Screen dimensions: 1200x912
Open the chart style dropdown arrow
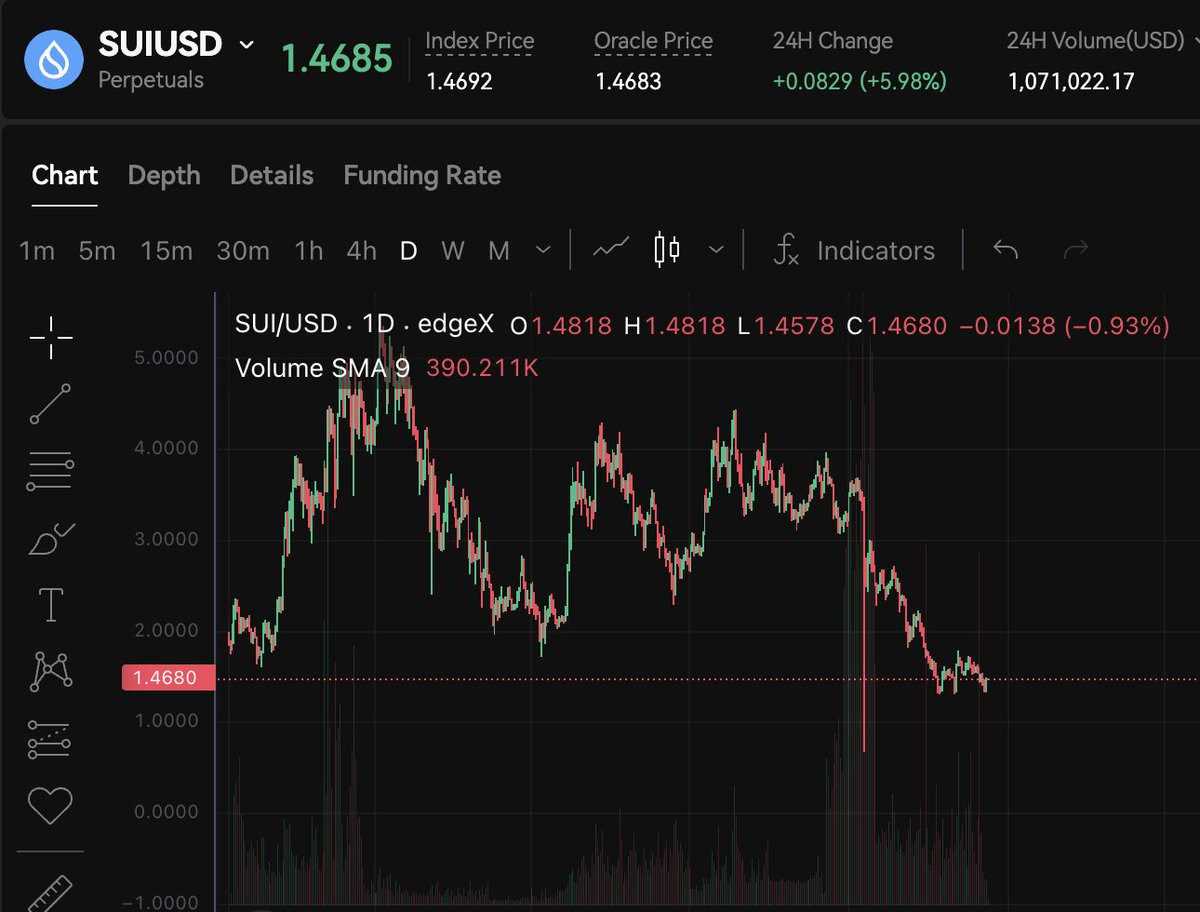pos(715,250)
